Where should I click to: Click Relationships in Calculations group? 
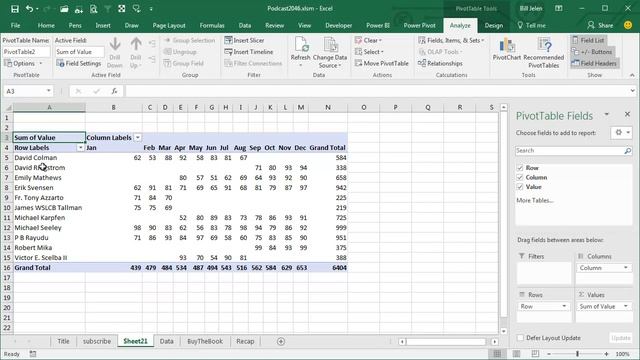click(440, 63)
